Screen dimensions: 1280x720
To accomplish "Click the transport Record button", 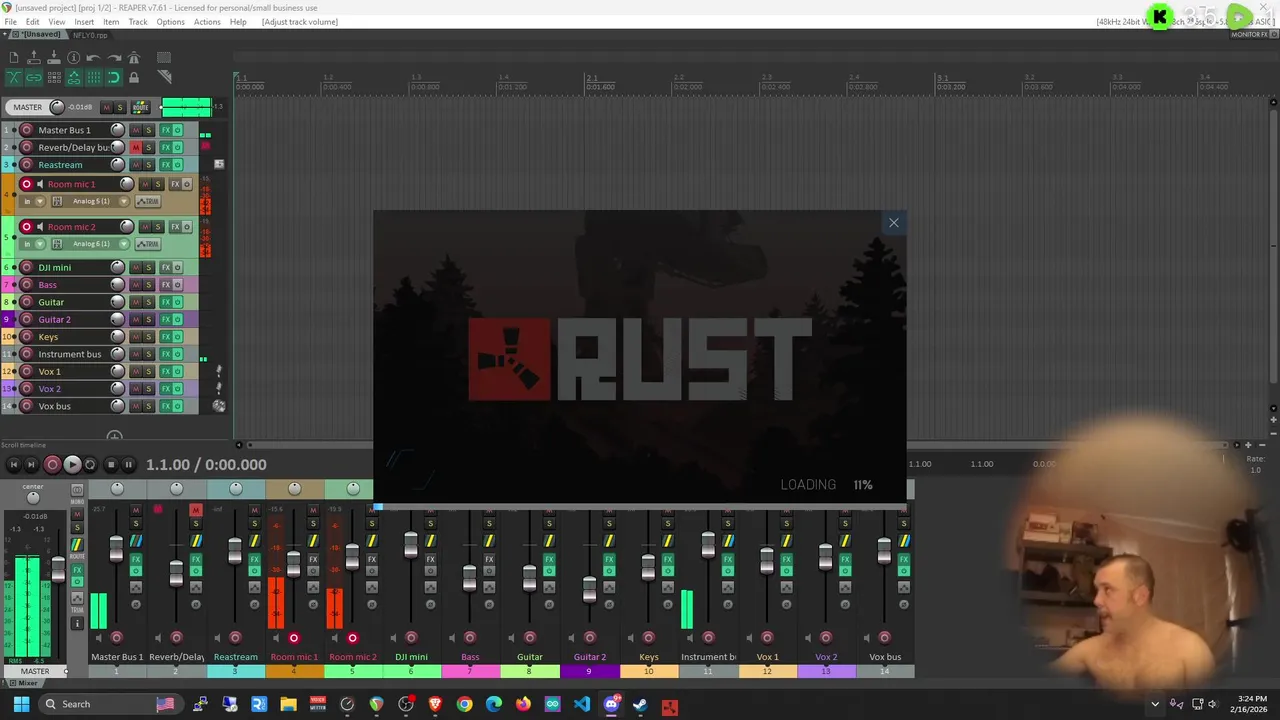I will 52,464.
